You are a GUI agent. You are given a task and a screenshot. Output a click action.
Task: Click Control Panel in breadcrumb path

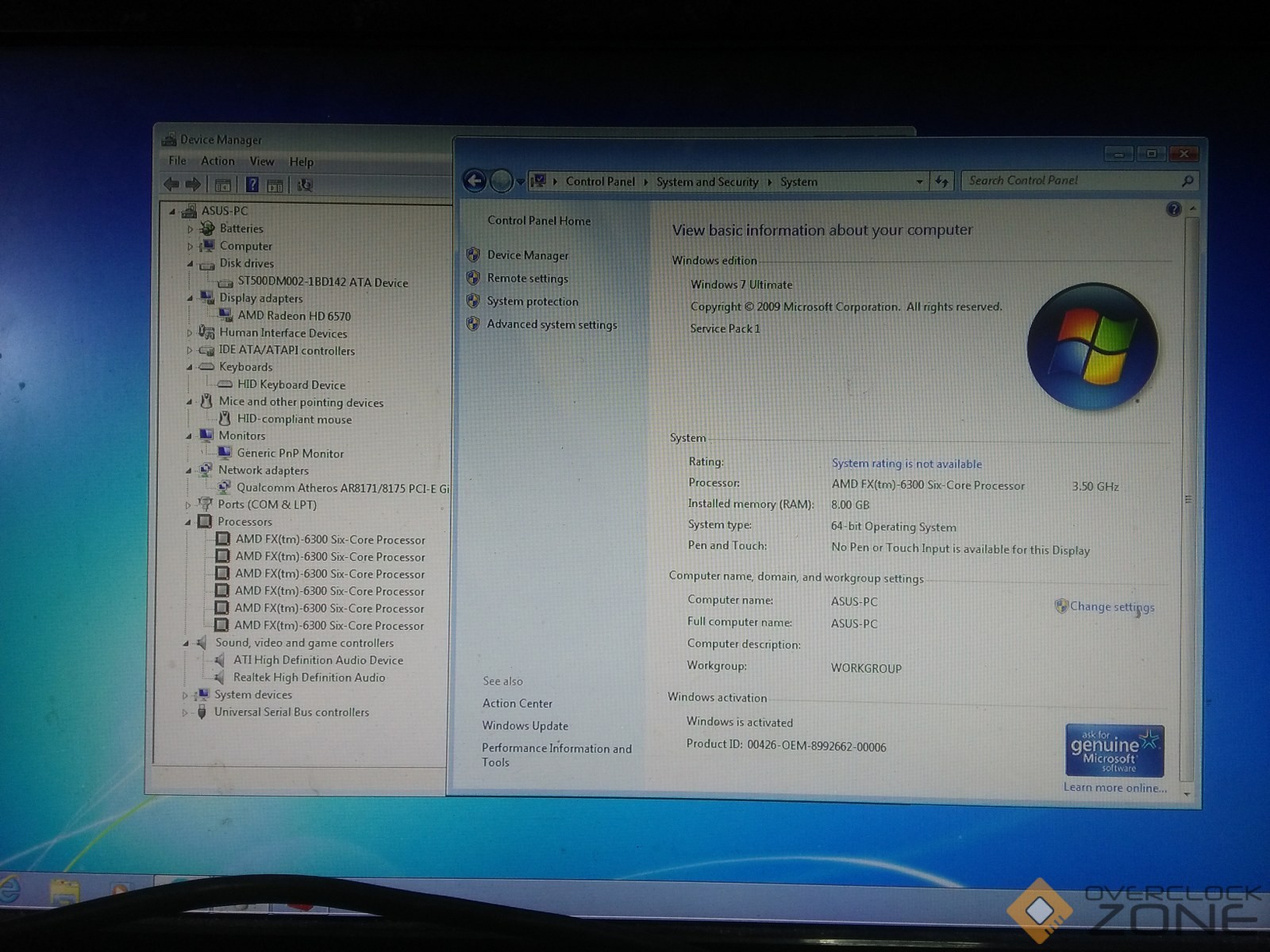point(600,182)
